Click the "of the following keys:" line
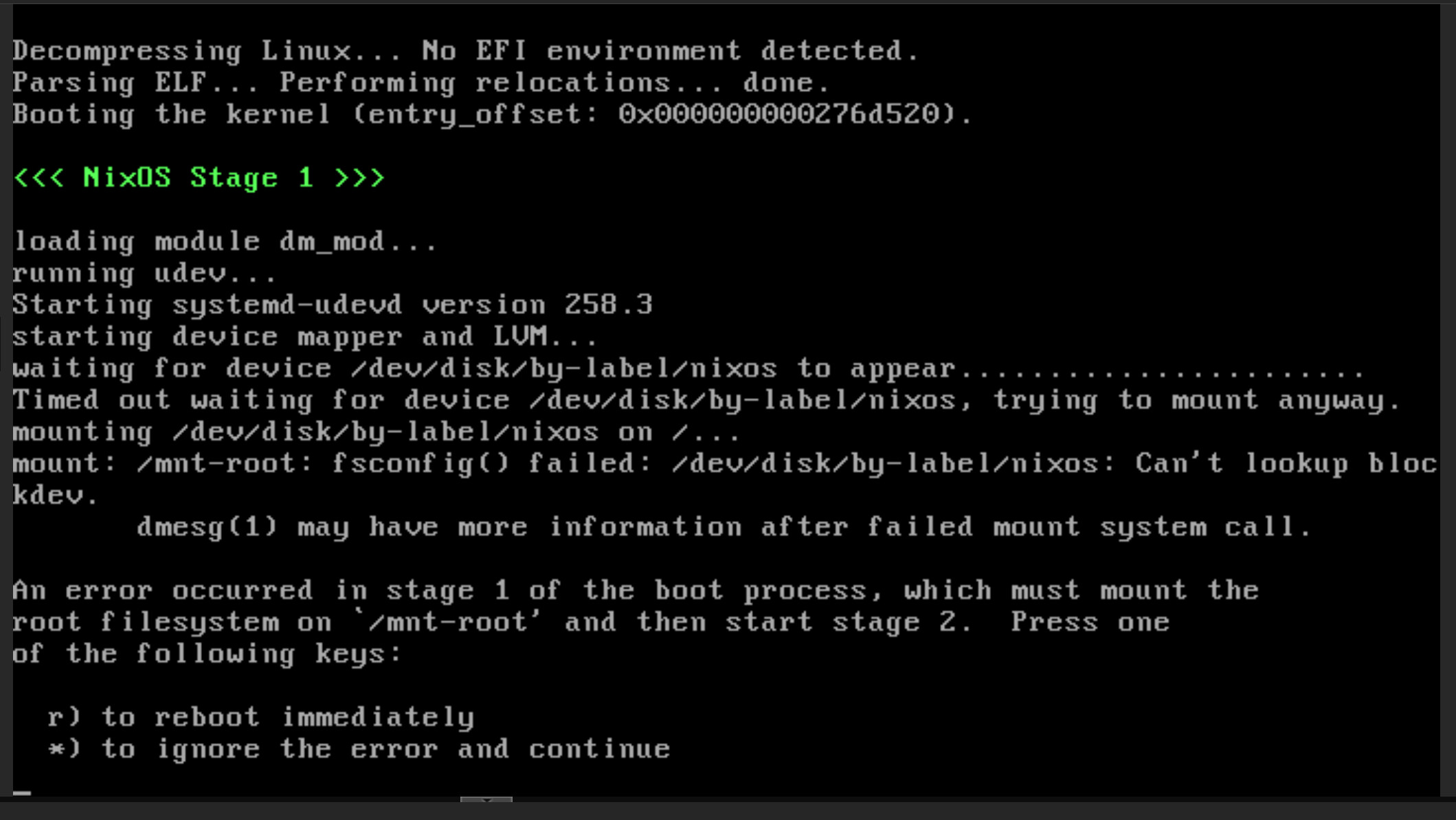The width and height of the screenshot is (1456, 820). [206, 654]
